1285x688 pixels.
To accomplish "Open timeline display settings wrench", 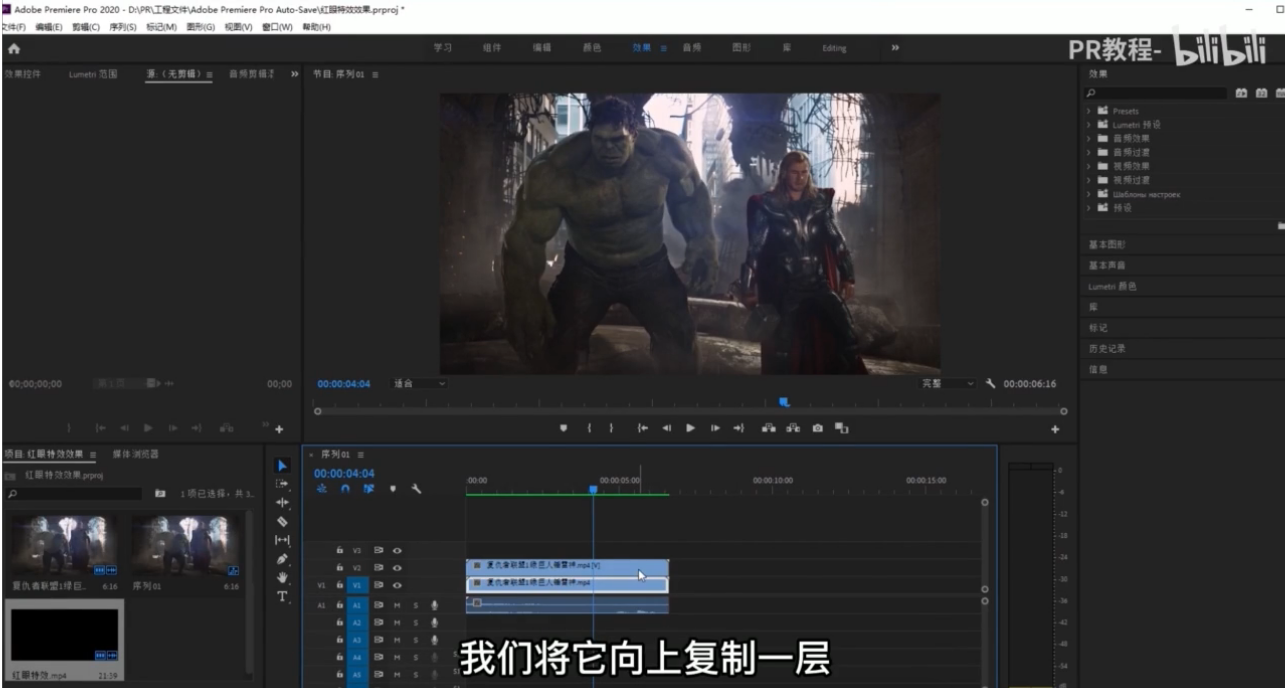I will (x=416, y=489).
